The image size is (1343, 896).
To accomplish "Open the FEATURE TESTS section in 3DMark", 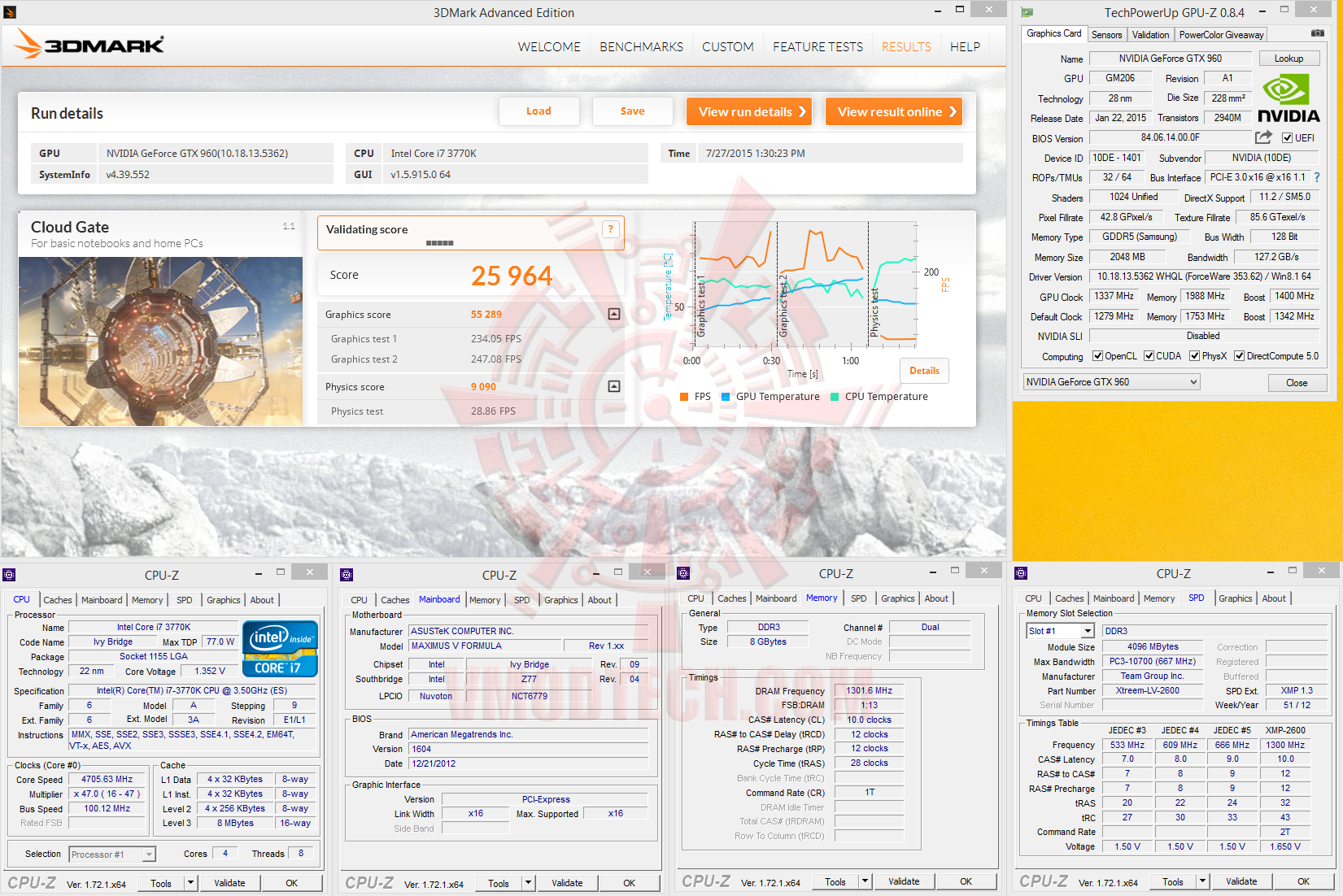I will tap(818, 47).
